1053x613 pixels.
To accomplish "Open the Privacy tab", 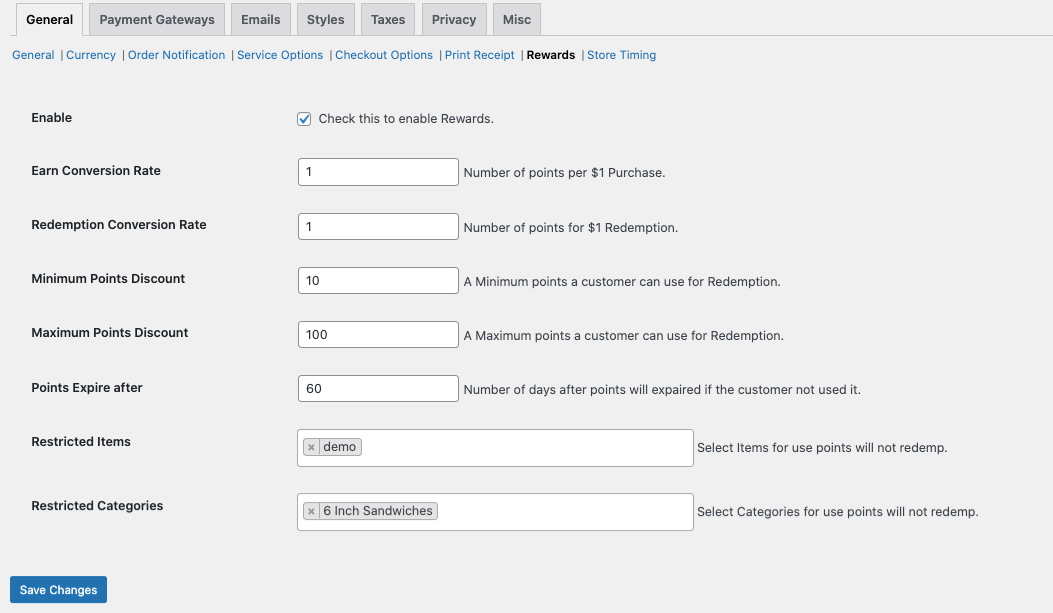I will pos(454,20).
